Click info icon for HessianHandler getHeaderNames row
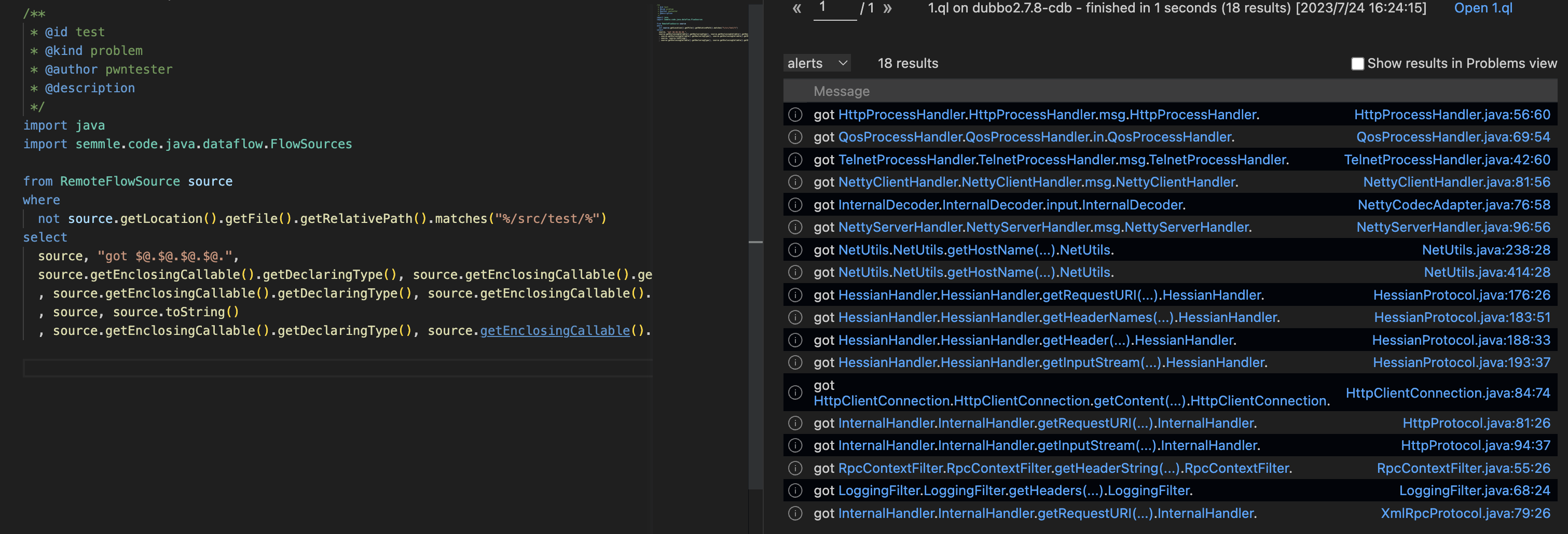Viewport: 1568px width, 534px height. [x=795, y=317]
